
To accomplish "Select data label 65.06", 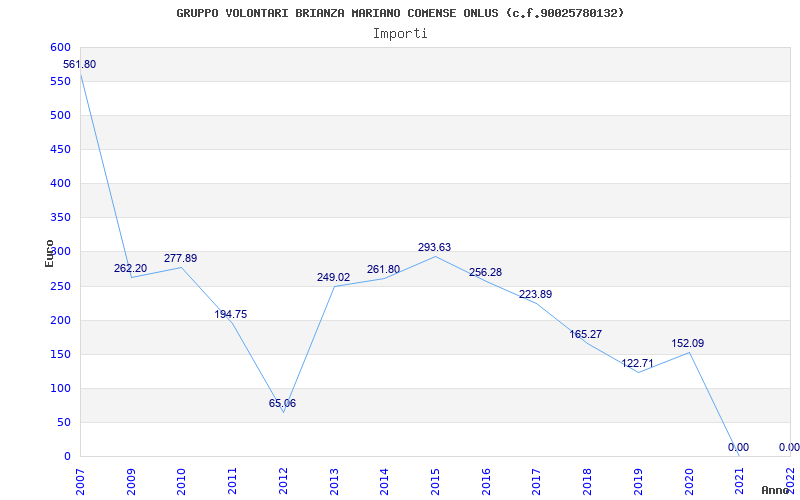I will click(x=282, y=404).
